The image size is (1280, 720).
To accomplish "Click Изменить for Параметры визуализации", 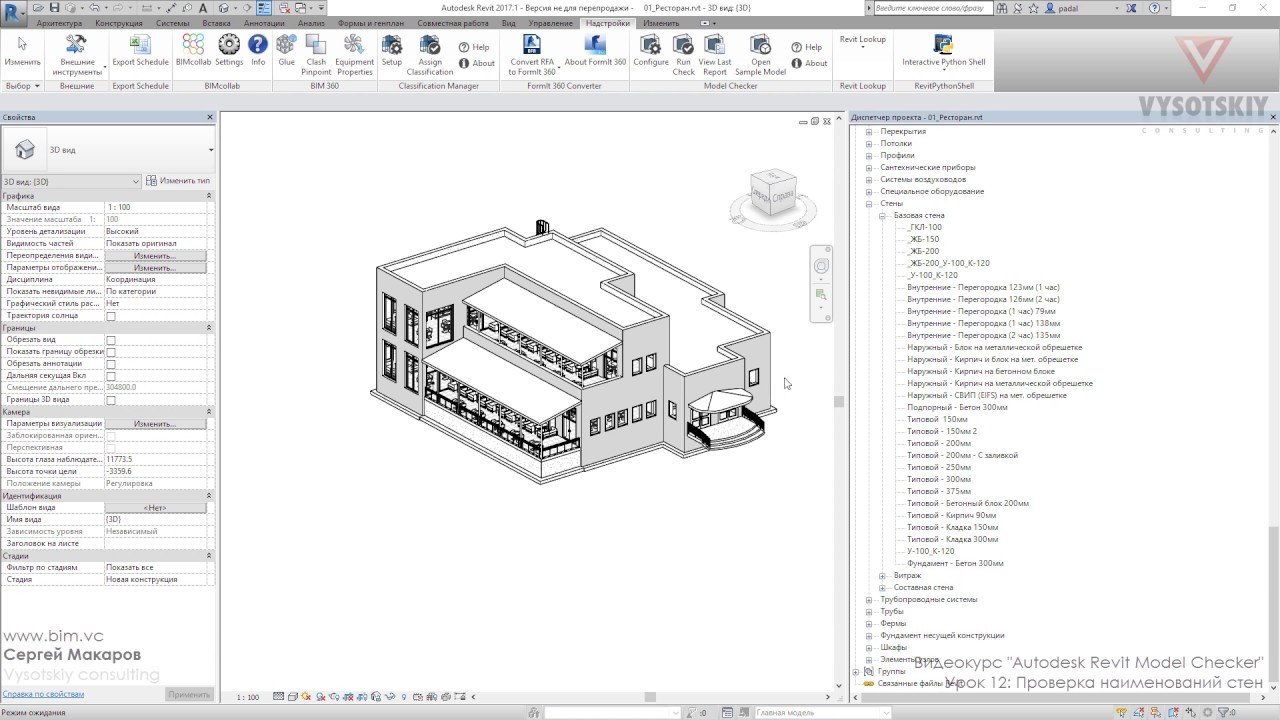I will pyautogui.click(x=155, y=424).
